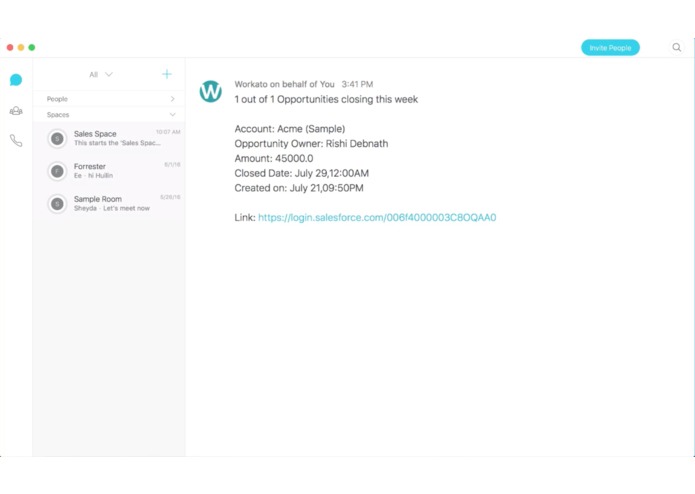Click the Sample Room avatar circle
The width and height of the screenshot is (695, 494).
coord(57,204)
